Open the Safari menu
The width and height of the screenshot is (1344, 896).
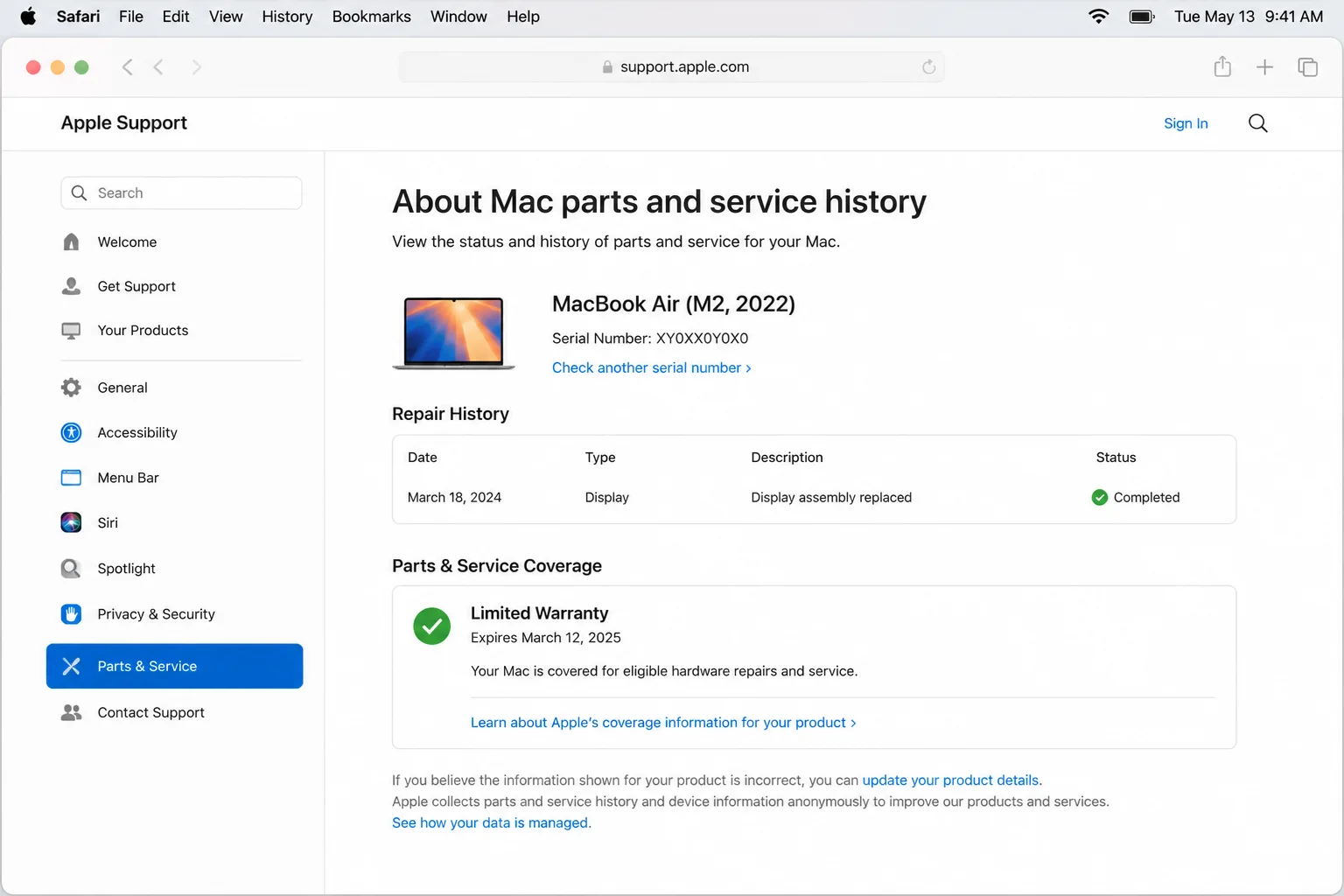[78, 17]
